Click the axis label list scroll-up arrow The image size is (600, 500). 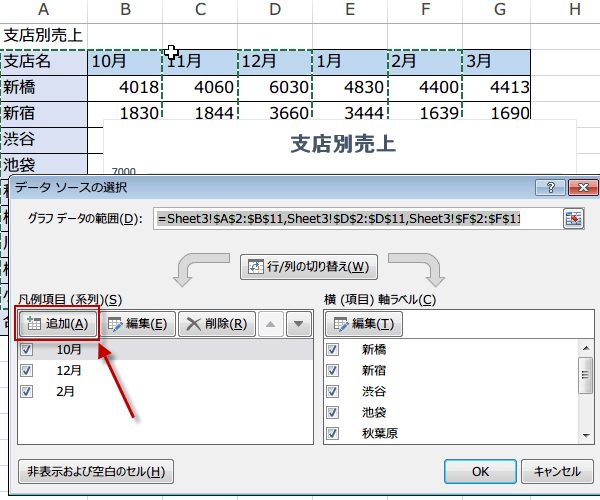585,348
